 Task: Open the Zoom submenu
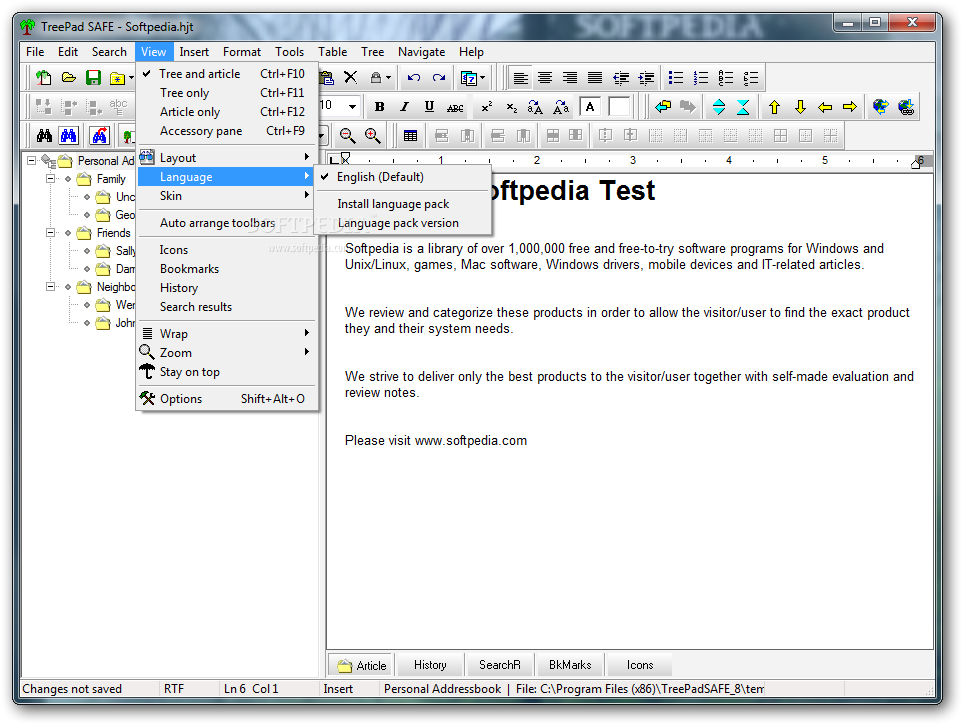pos(227,353)
